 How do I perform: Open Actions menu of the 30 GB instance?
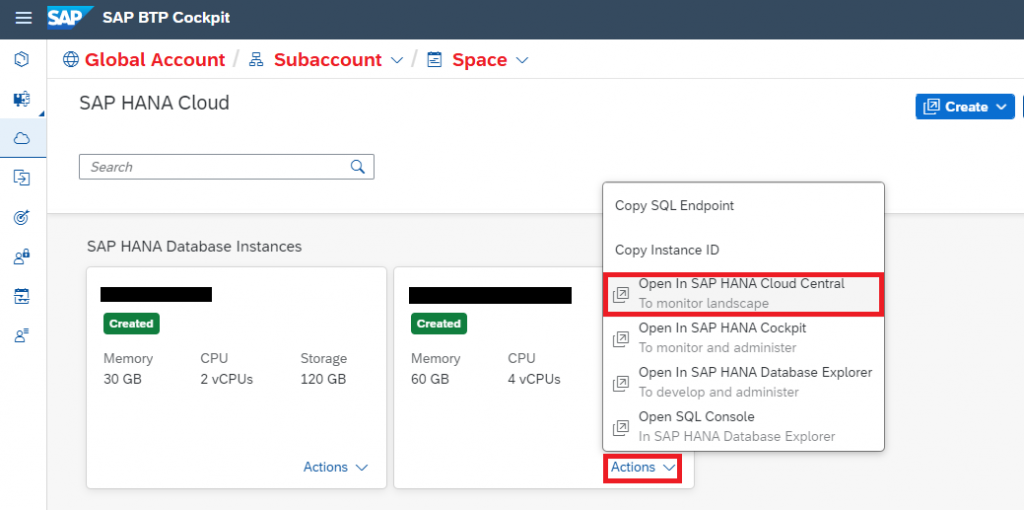[x=336, y=467]
